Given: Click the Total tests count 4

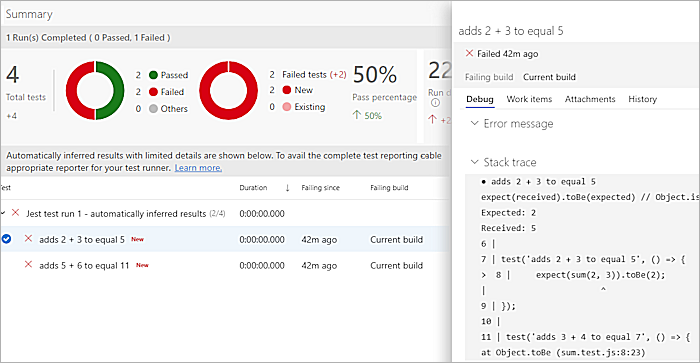Looking at the screenshot, I should click(x=12, y=75).
